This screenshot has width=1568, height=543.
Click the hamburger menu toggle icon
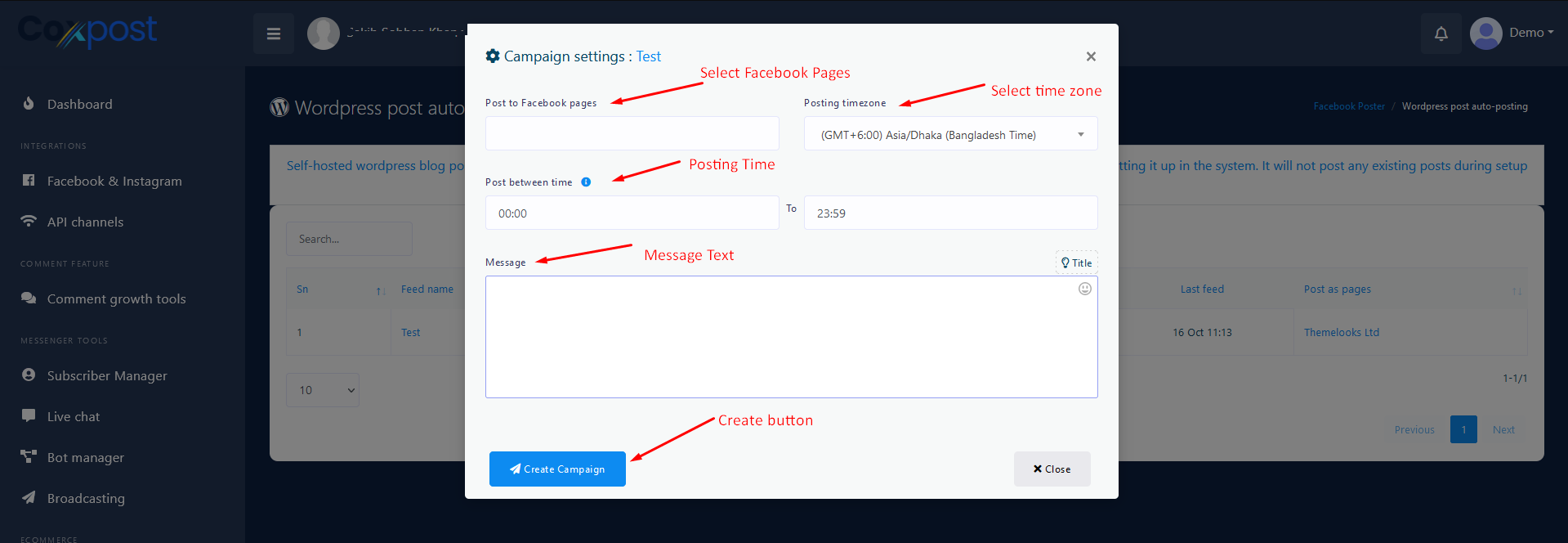point(274,34)
